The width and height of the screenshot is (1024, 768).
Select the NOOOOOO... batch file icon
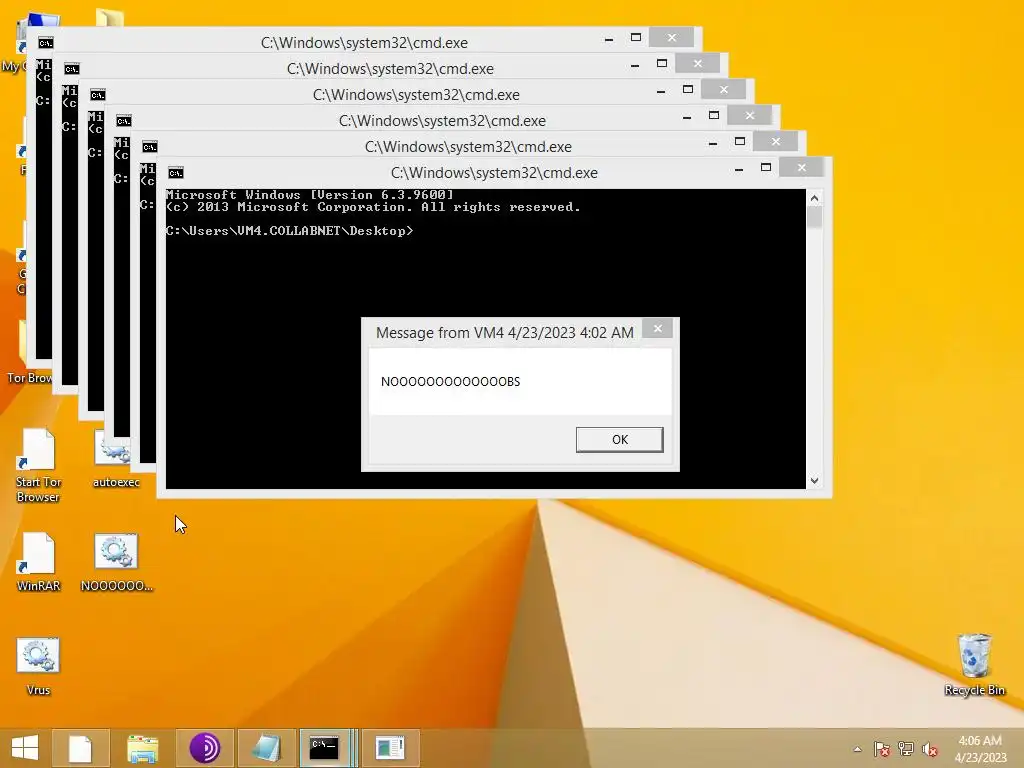116,562
